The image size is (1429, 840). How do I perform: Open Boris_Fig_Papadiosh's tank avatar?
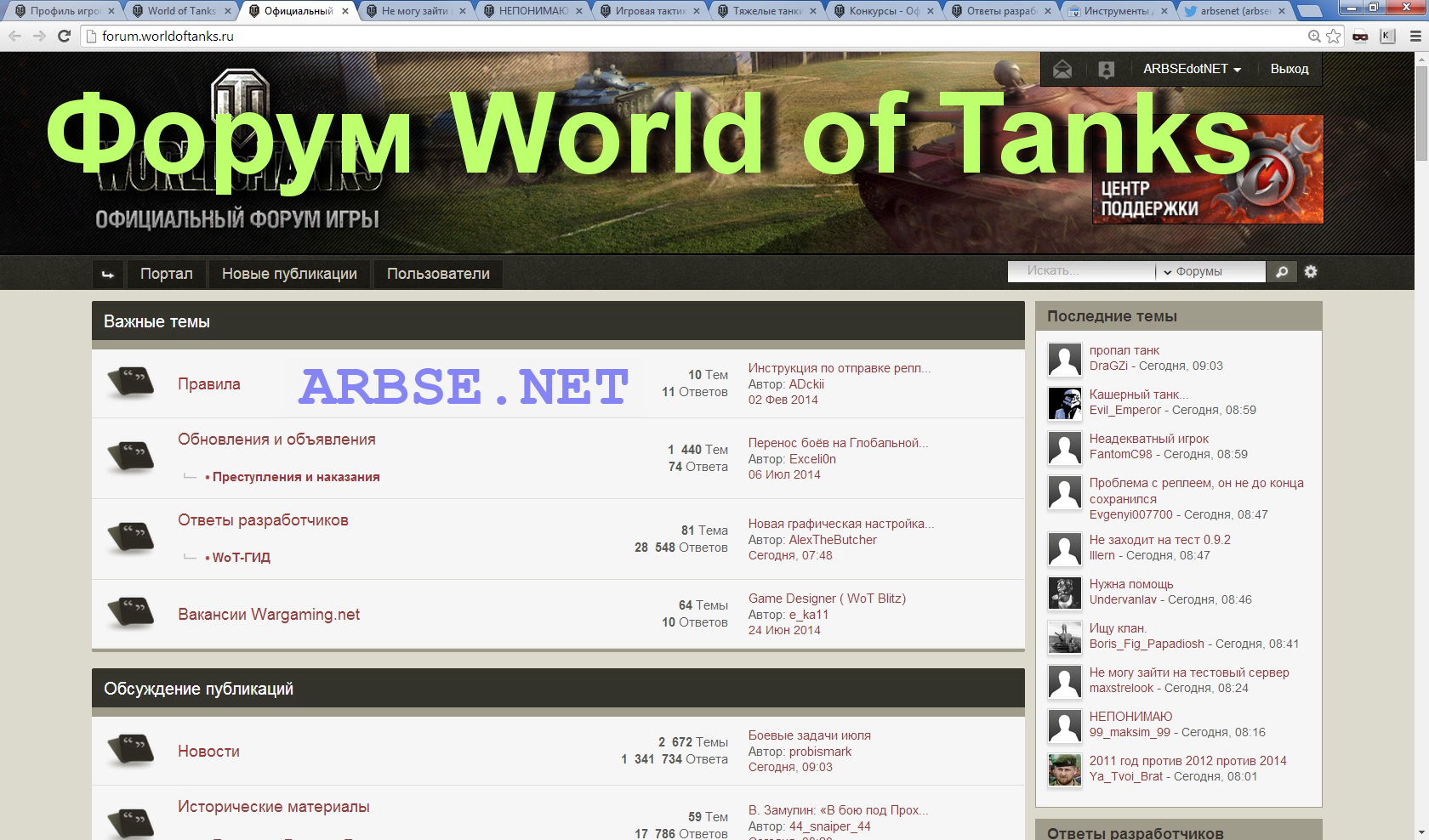[x=1064, y=638]
